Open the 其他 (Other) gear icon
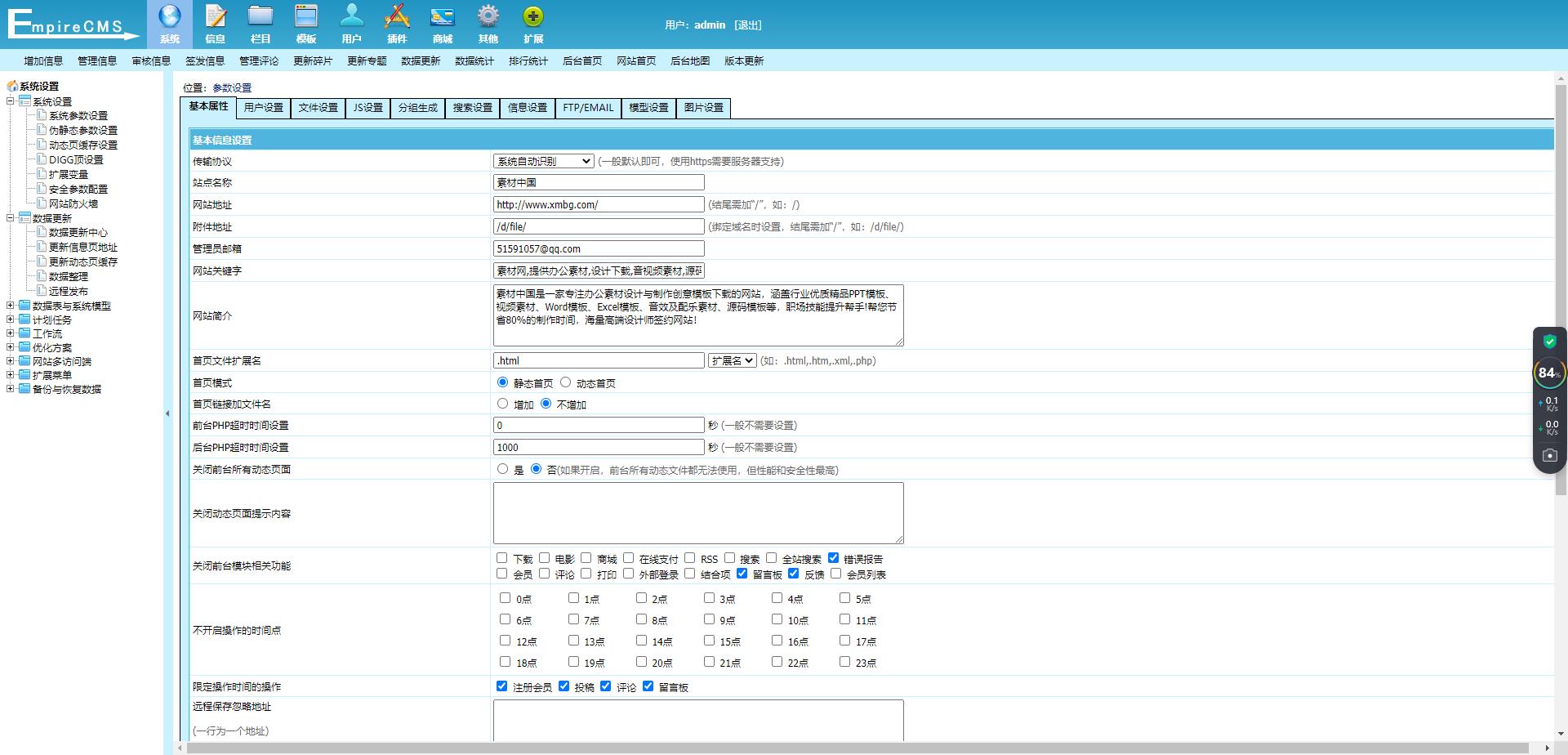Image resolution: width=1568 pixels, height=755 pixels. click(488, 17)
